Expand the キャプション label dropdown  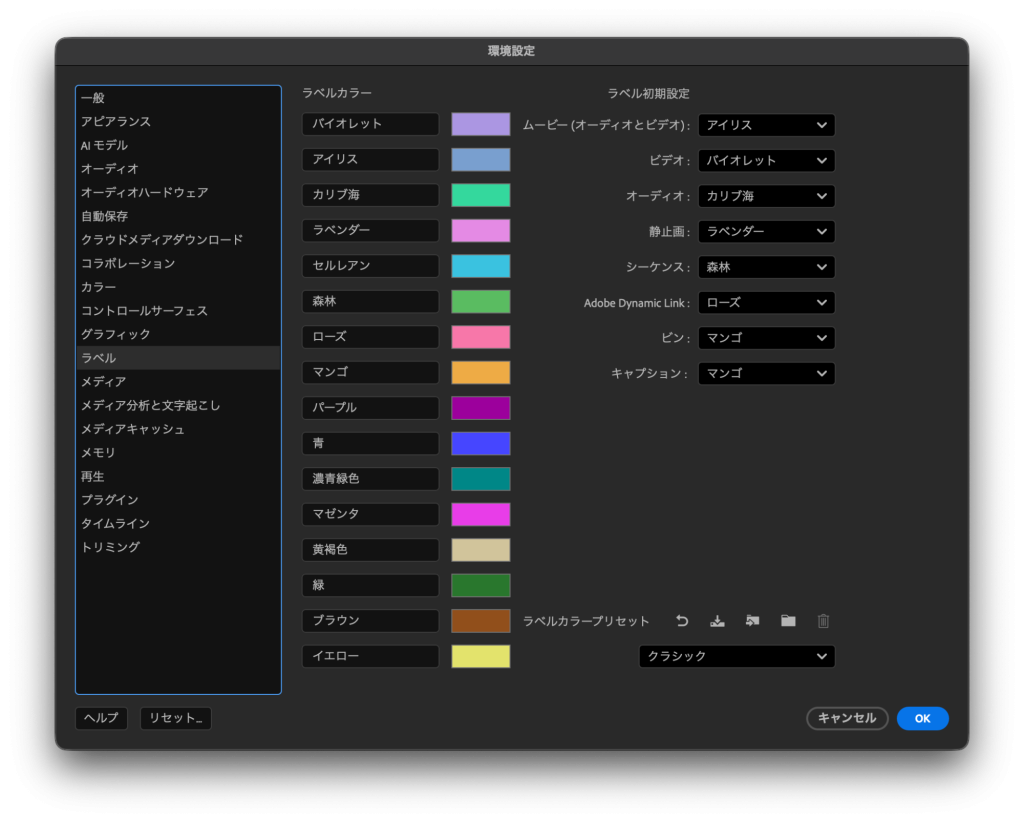click(x=766, y=373)
